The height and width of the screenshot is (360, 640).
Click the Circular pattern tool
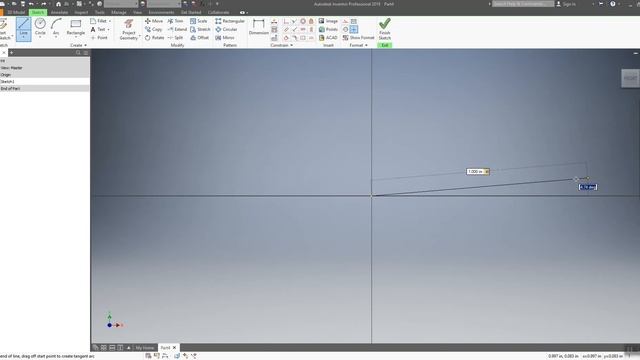tap(226, 29)
